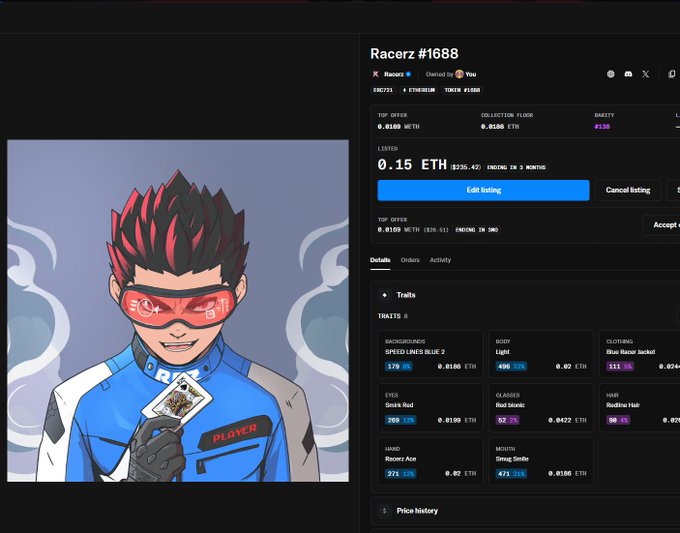Click the Racerz collection logo icon
The image size is (680, 533).
pyautogui.click(x=376, y=74)
